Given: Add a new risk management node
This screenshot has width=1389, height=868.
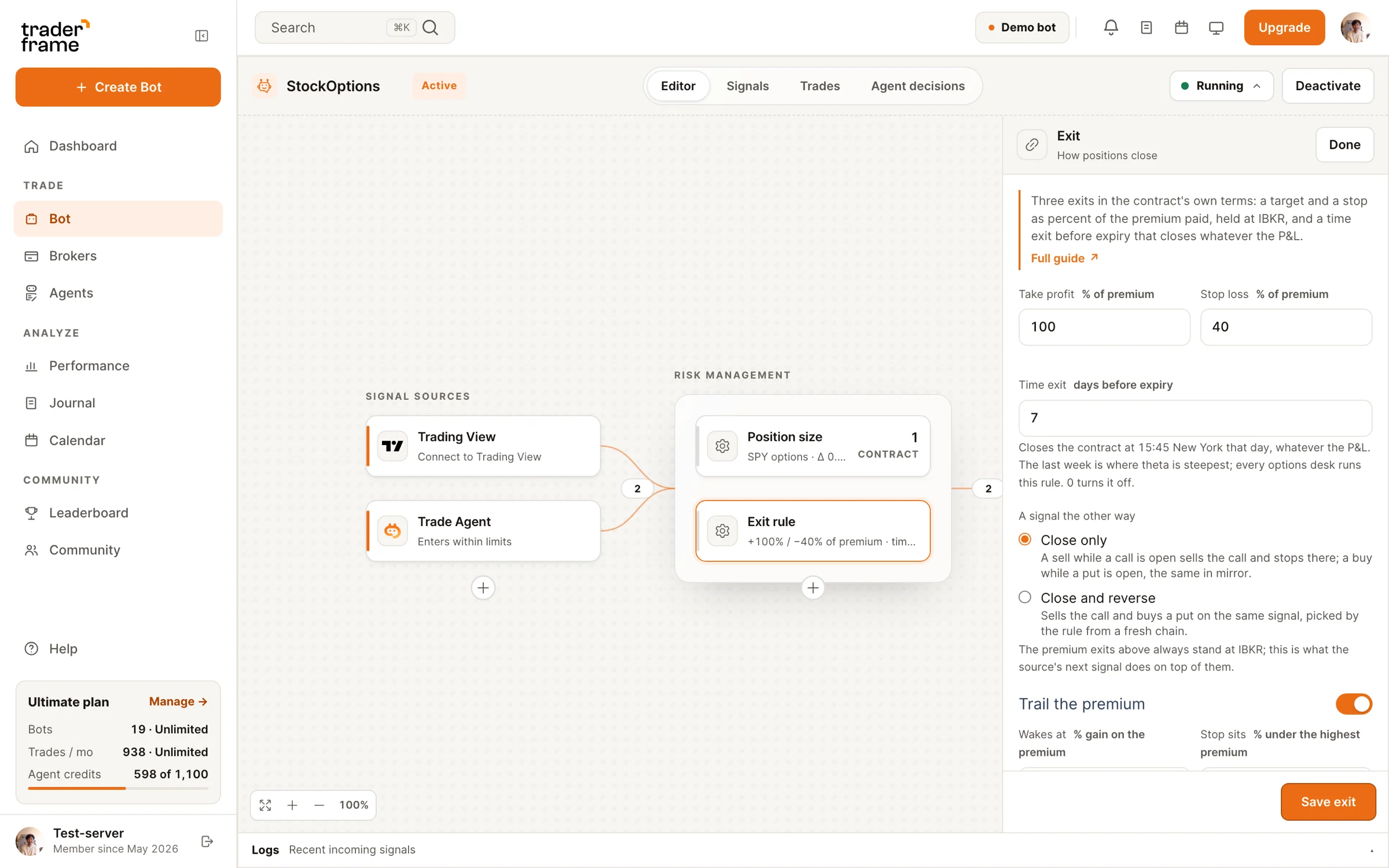Looking at the screenshot, I should [813, 588].
